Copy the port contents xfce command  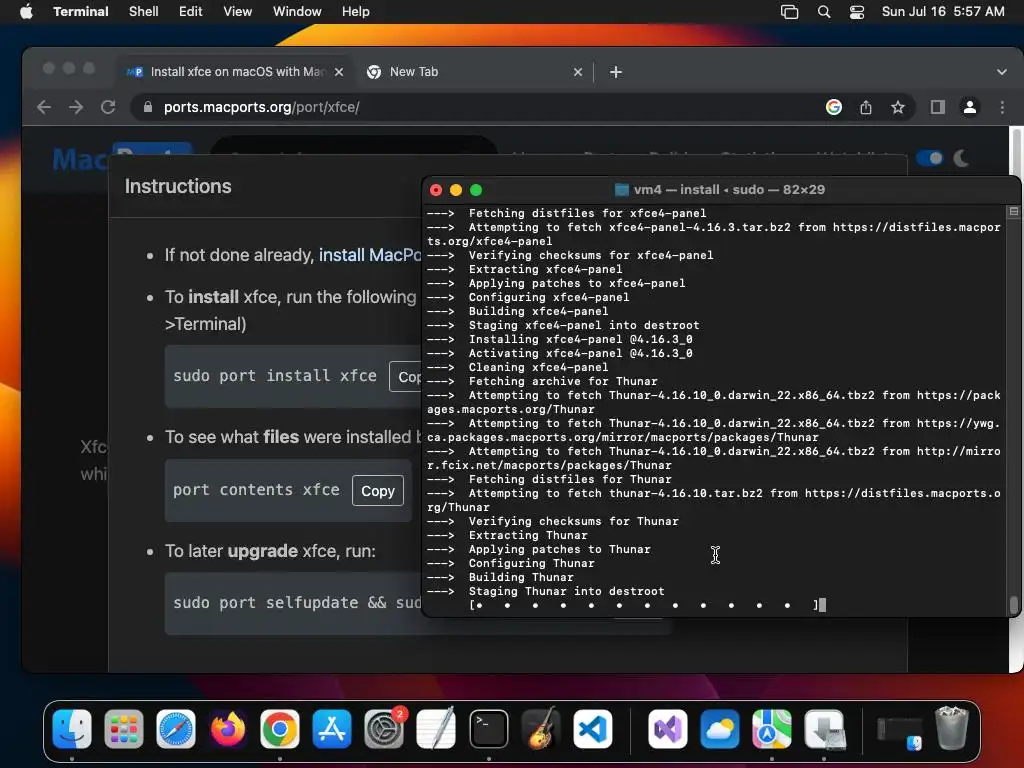pyautogui.click(x=377, y=490)
